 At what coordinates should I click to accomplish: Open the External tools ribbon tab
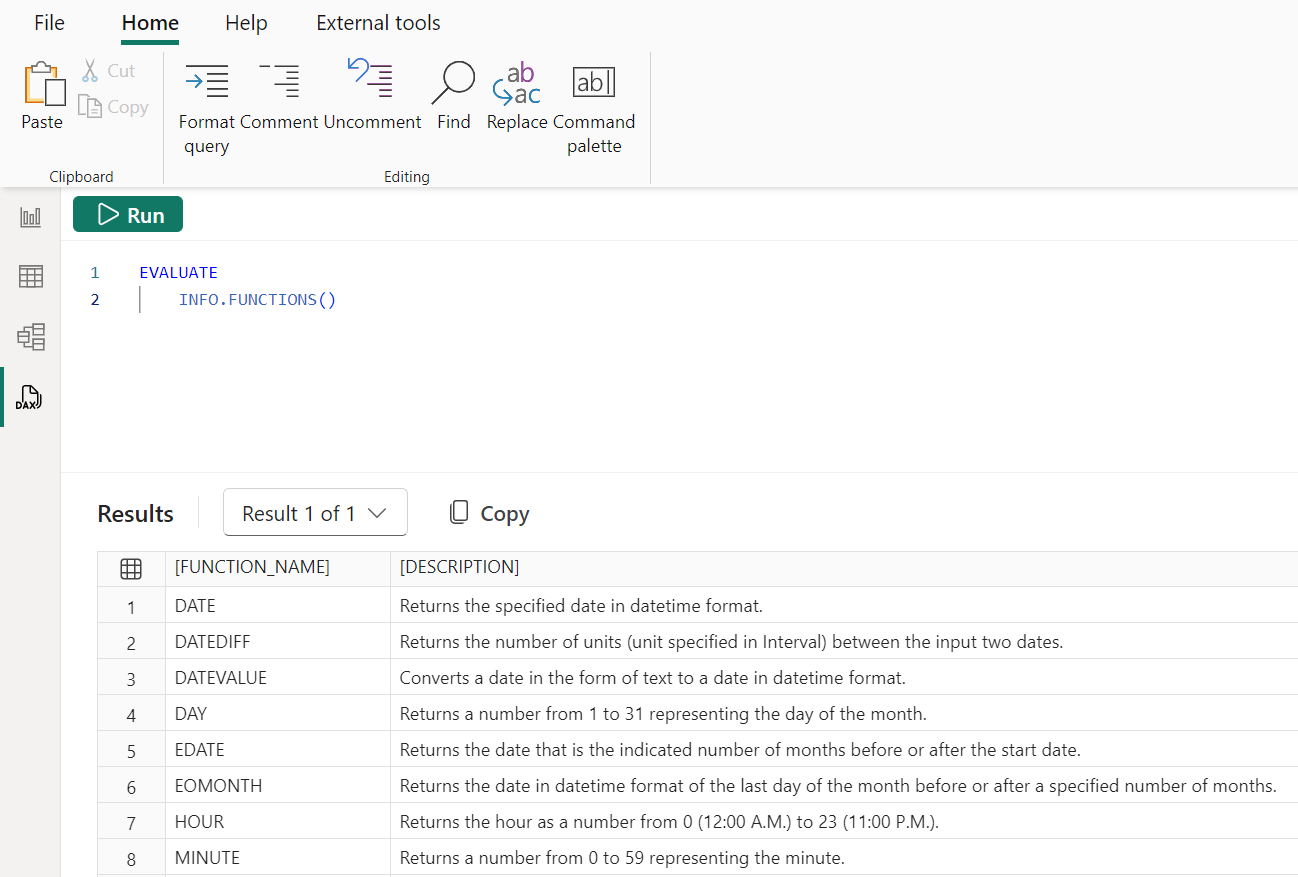377,22
